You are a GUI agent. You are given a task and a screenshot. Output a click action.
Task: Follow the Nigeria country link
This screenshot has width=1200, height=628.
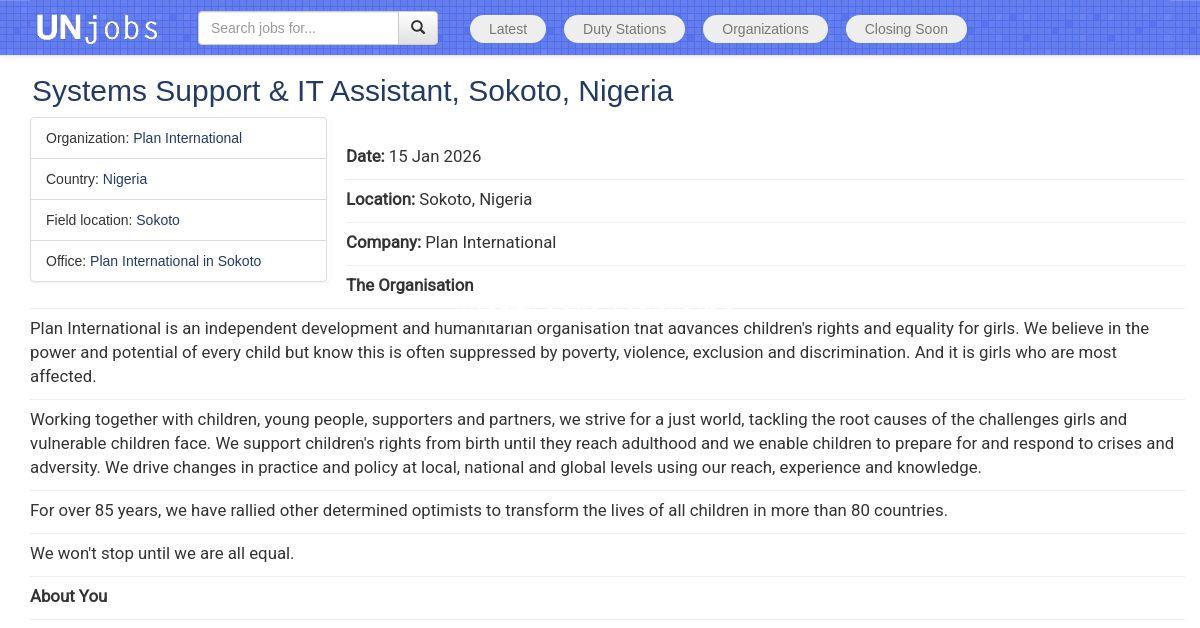coord(125,179)
